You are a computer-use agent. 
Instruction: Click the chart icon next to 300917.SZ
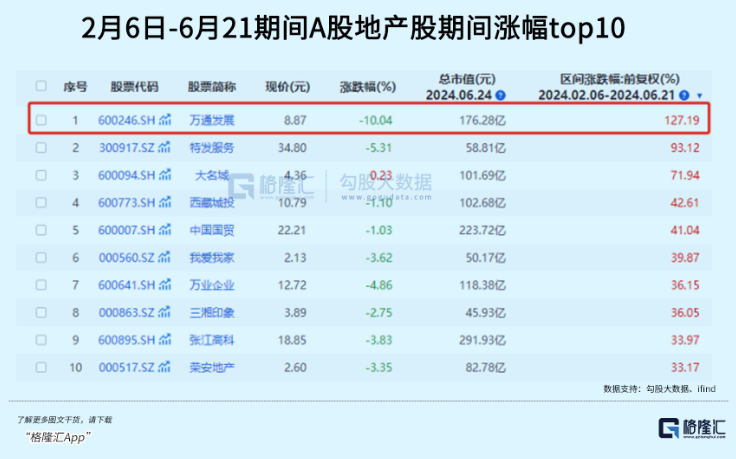coord(165,148)
